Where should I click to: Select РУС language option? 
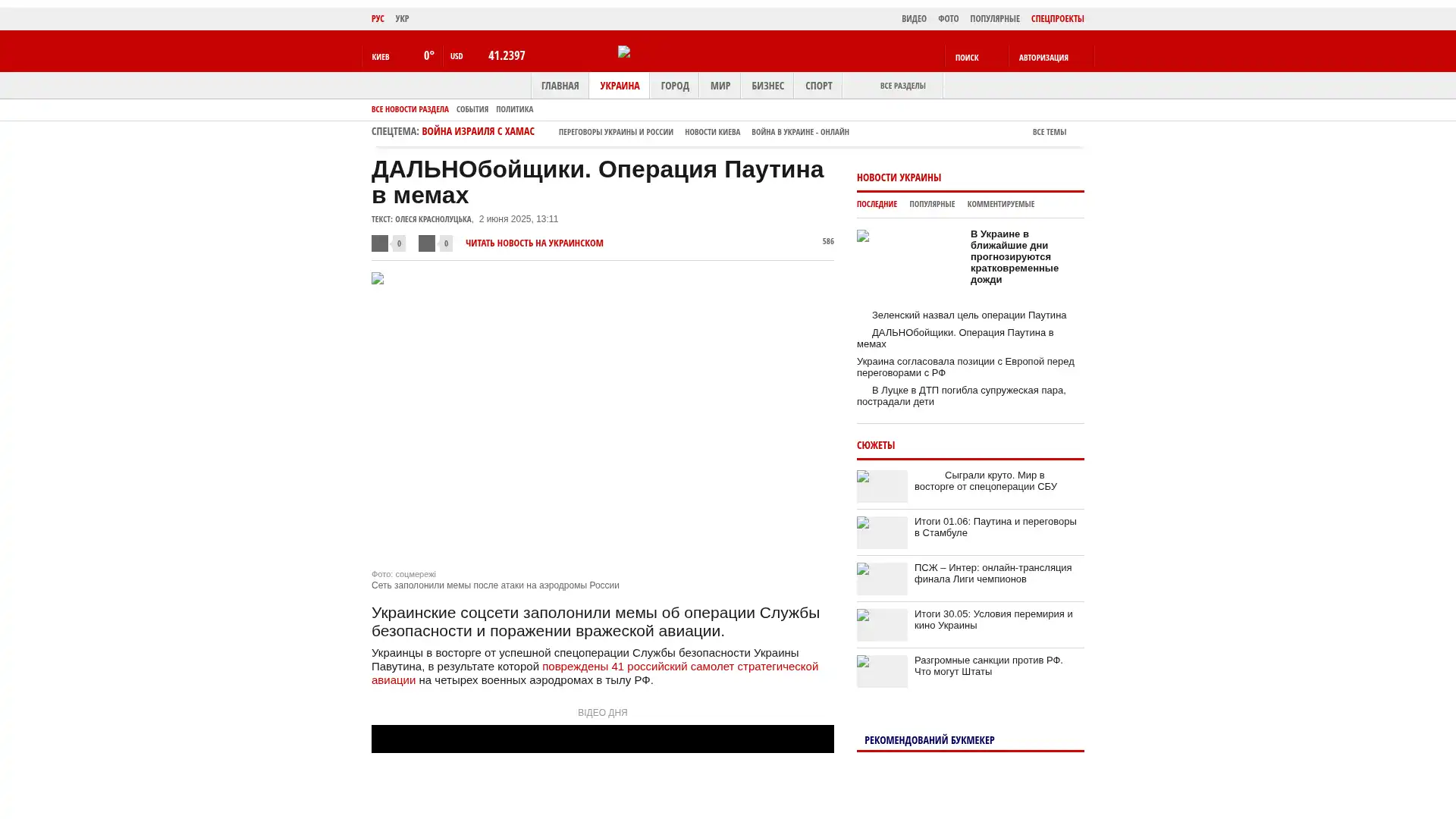coord(378,19)
